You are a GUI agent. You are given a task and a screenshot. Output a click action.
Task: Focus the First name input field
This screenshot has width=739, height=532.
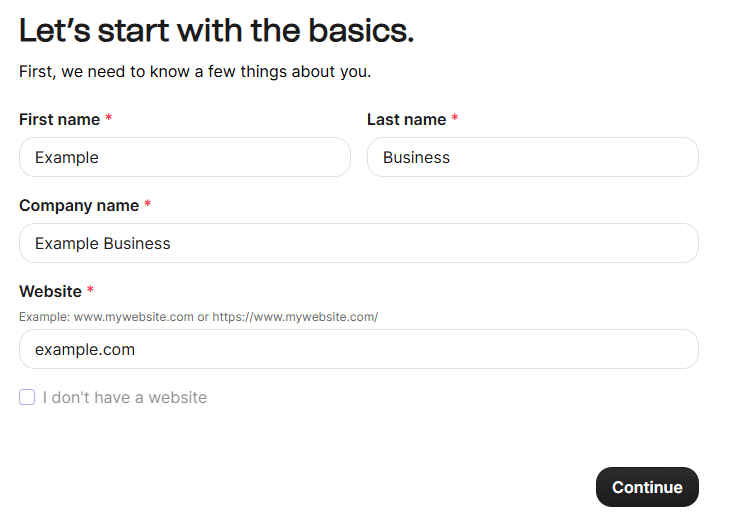pos(184,157)
